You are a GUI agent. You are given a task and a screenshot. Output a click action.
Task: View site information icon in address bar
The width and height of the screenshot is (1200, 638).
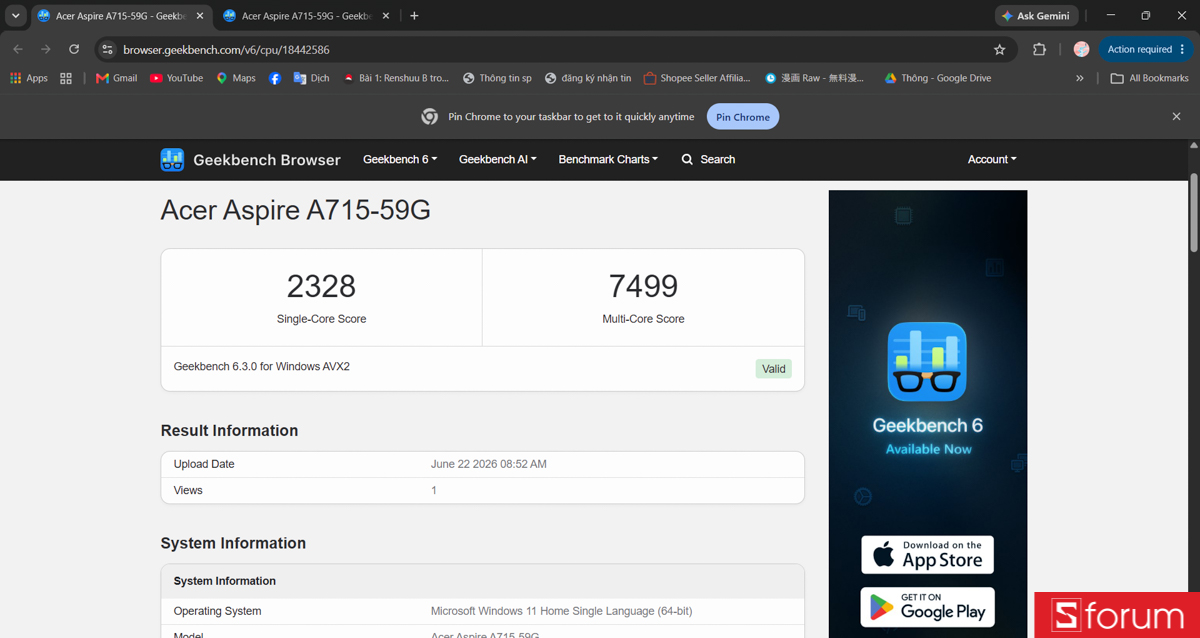pos(108,49)
